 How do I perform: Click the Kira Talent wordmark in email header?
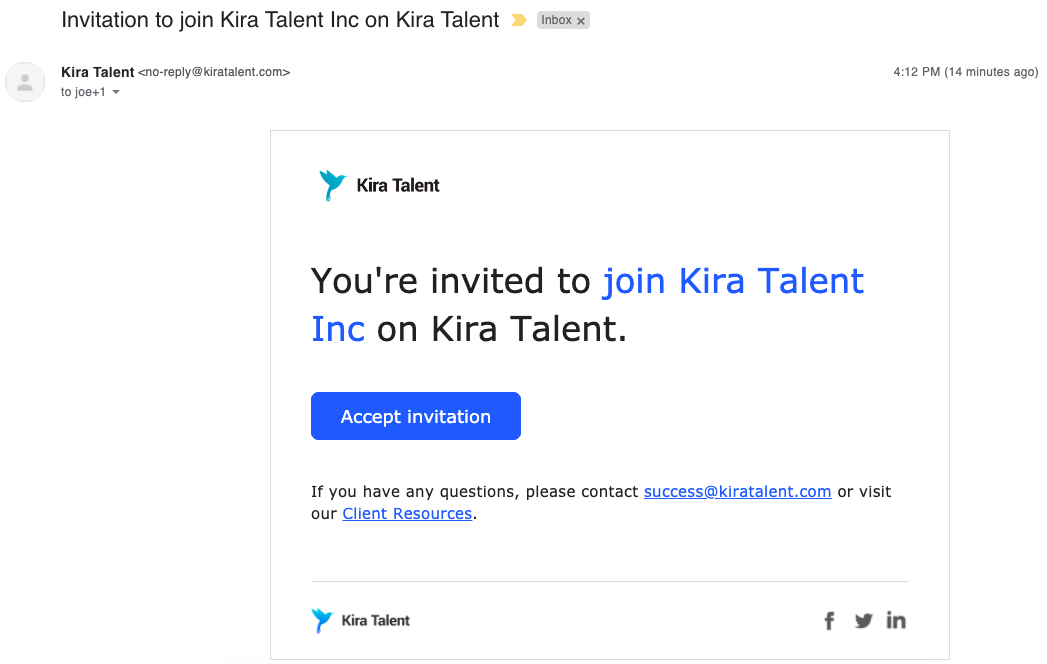(x=398, y=186)
